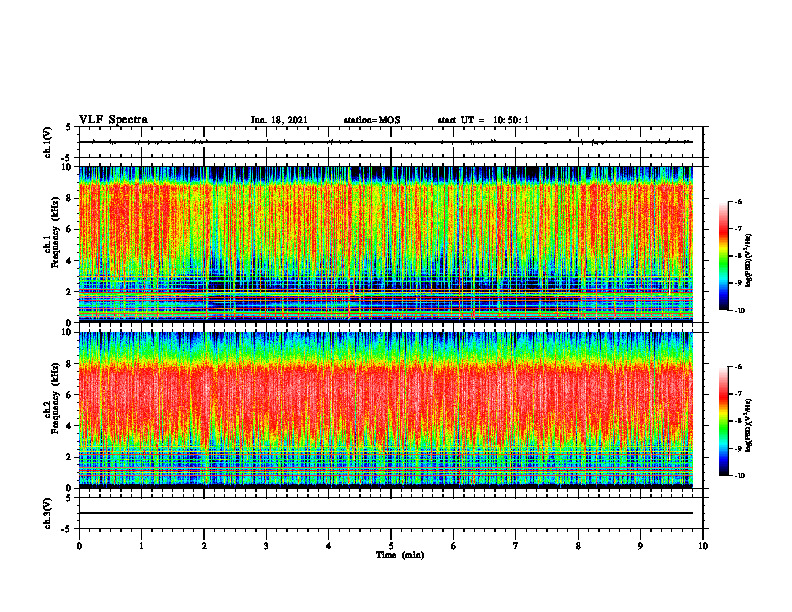Image resolution: width=792 pixels, height=612 pixels.
Task: Click the ch.1 color bar "-6" label
Action: tap(738, 202)
